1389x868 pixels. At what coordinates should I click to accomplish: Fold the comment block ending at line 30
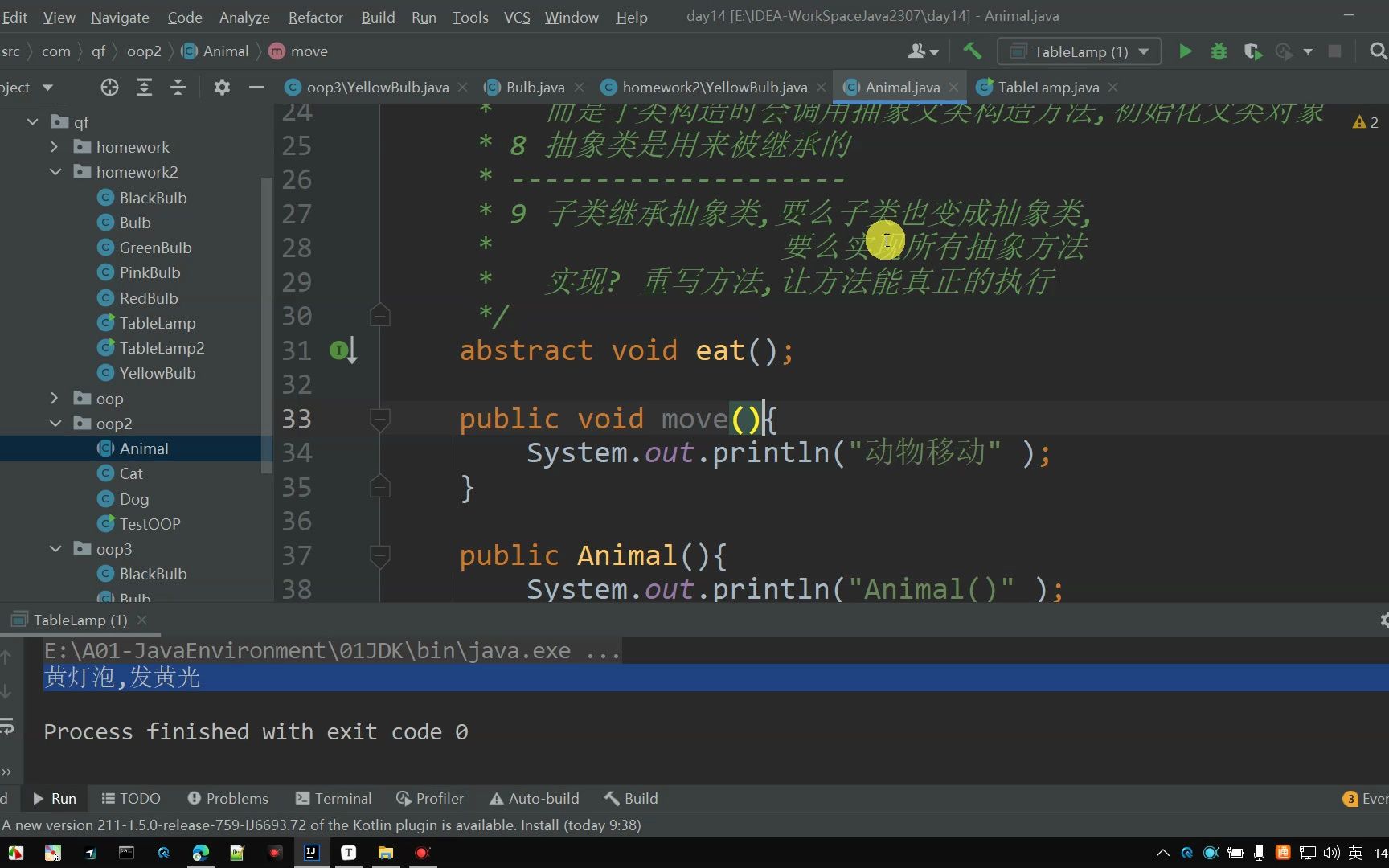coord(380,316)
